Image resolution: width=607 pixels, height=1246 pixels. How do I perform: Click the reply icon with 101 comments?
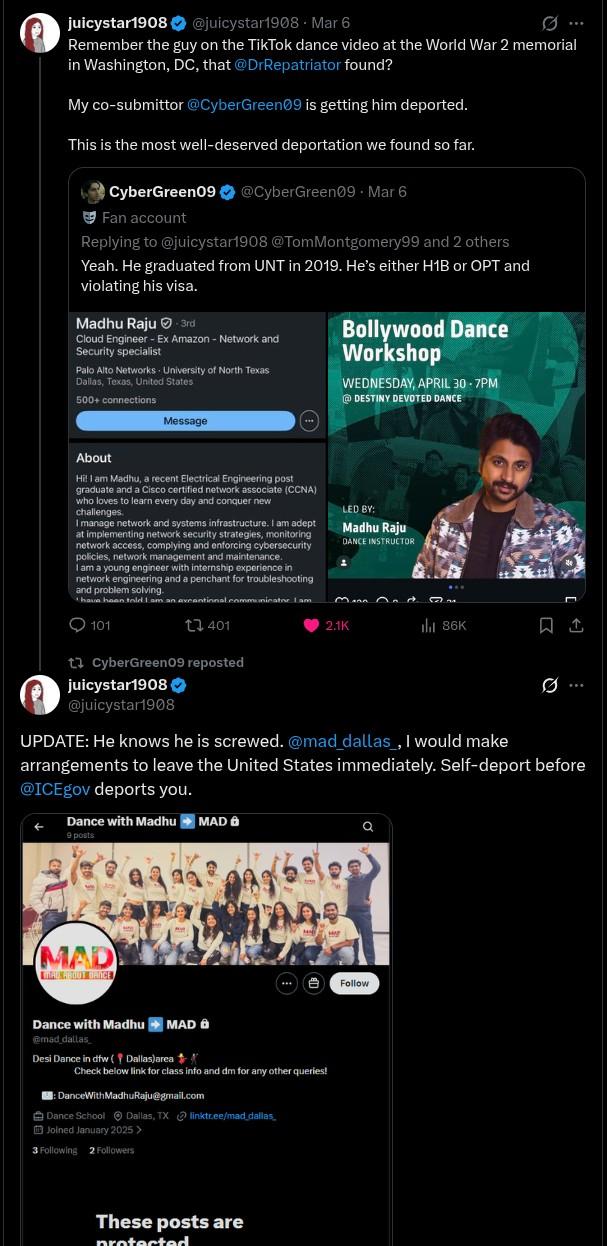click(78, 625)
